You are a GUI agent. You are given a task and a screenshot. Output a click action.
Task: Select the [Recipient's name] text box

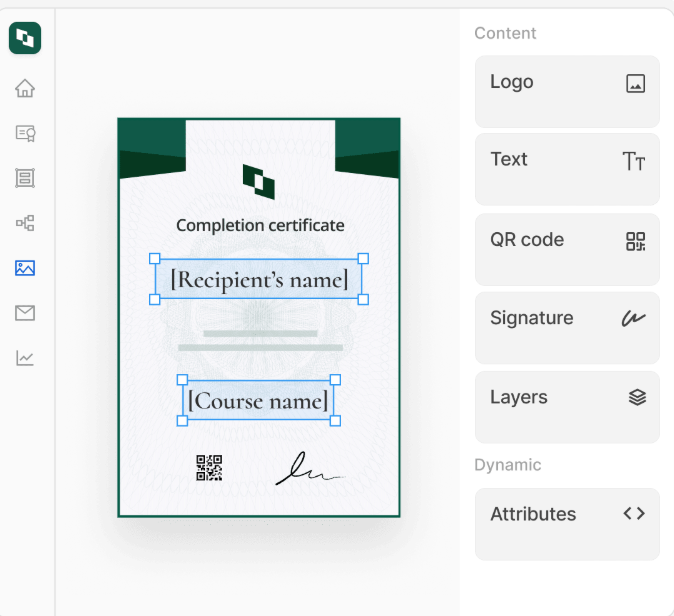[259, 279]
